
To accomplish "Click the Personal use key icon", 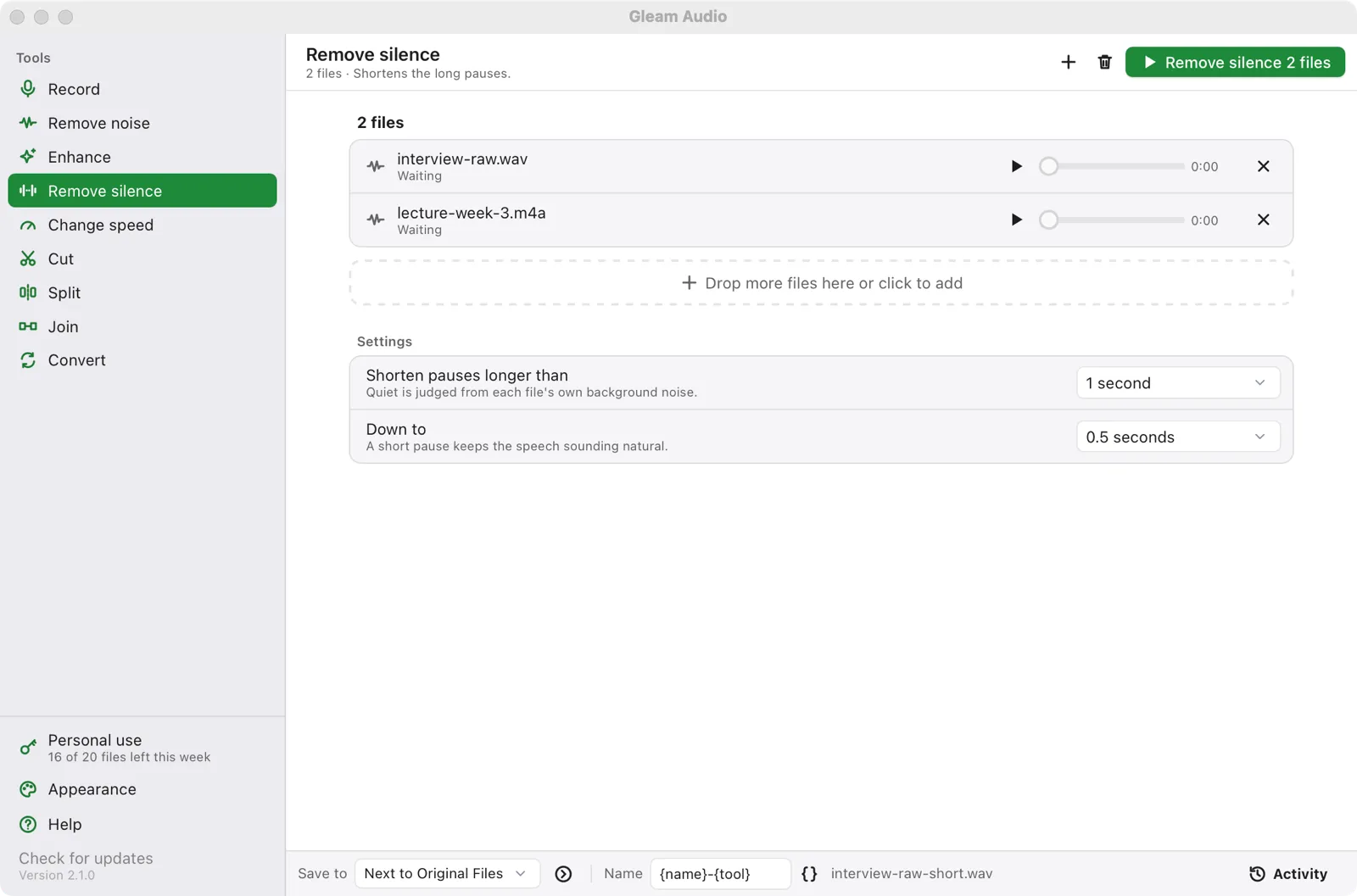I will tap(28, 748).
